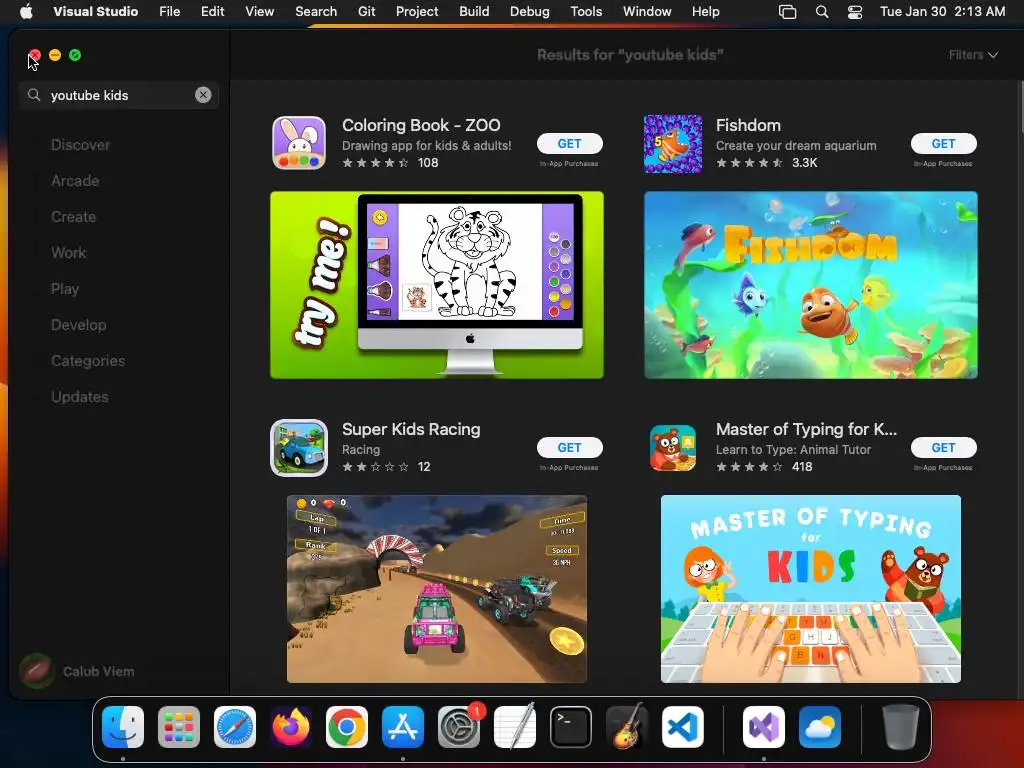Get the Fishdom app
This screenshot has height=768, width=1024.
[943, 144]
